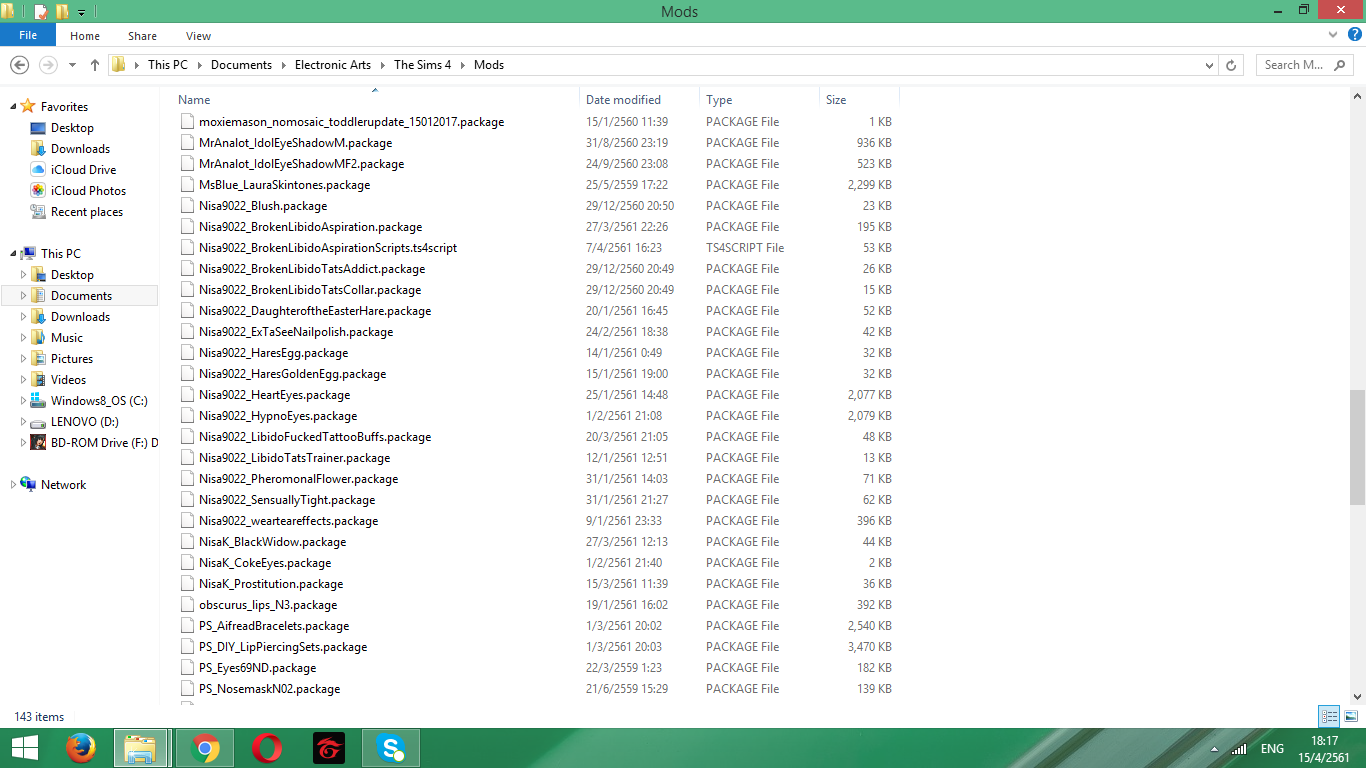Viewport: 1366px width, 768px height.
Task: Go up one folder level
Action: click(95, 65)
